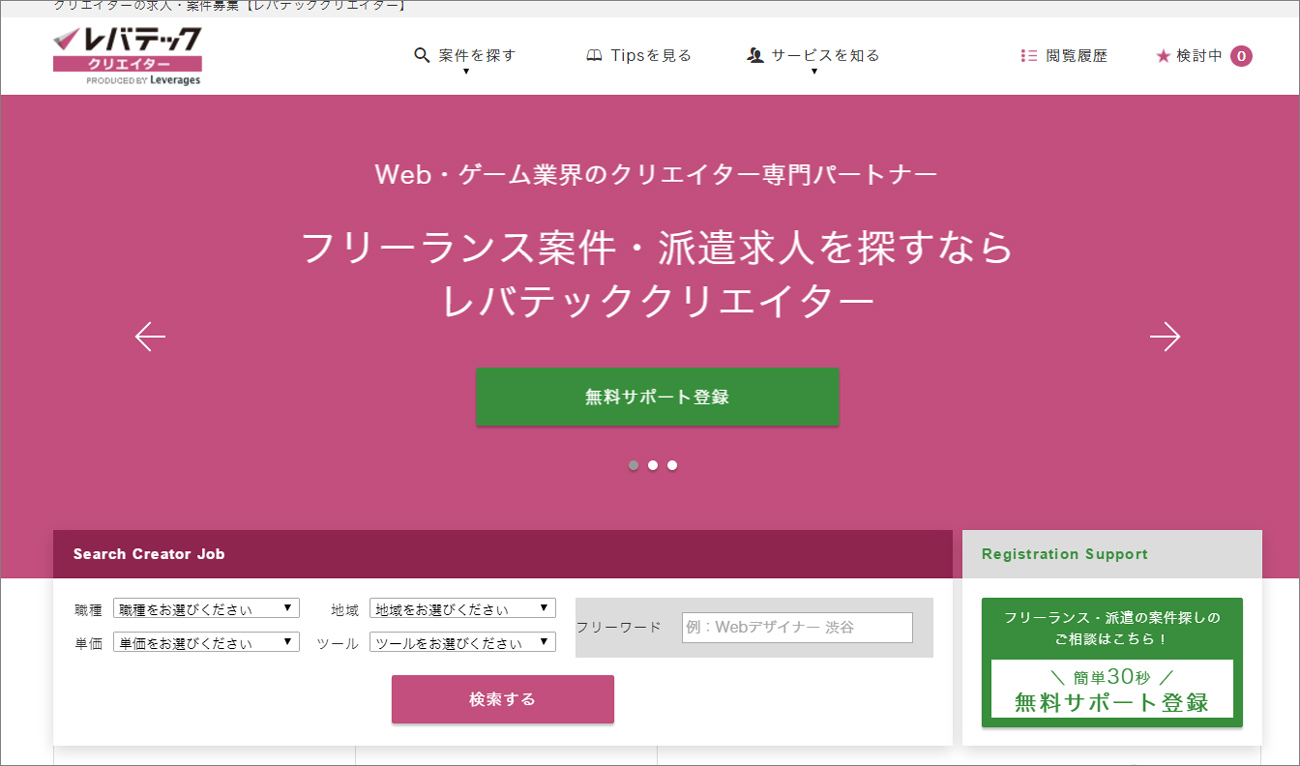Select the second carousel dot
The image size is (1300, 766).
[653, 465]
